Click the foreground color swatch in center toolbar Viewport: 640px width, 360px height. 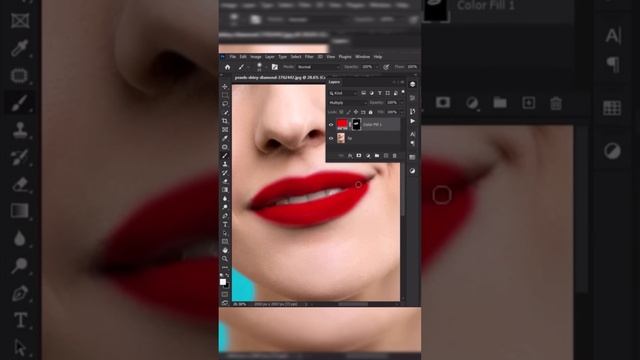coord(222,282)
